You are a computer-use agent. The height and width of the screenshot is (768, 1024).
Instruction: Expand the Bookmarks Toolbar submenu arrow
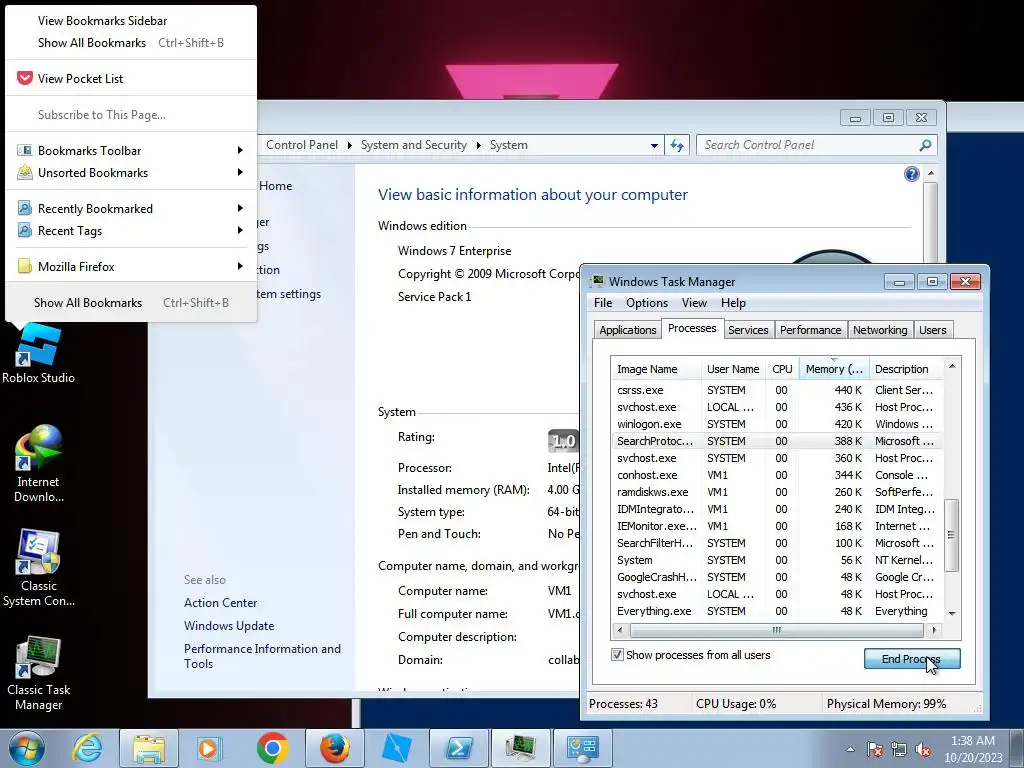[x=240, y=150]
